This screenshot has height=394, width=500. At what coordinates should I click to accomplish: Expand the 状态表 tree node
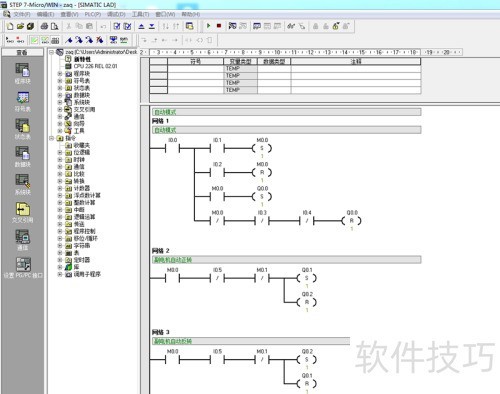pos(60,88)
